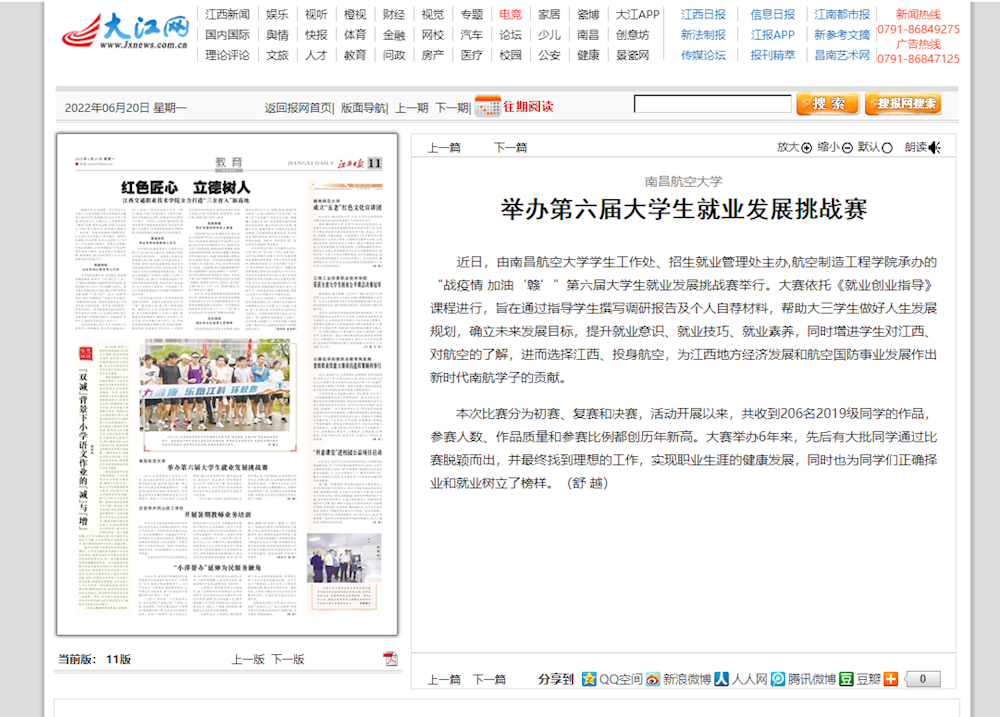Click the zoom out (缩小) minus icon
1000x717 pixels.
(847, 148)
